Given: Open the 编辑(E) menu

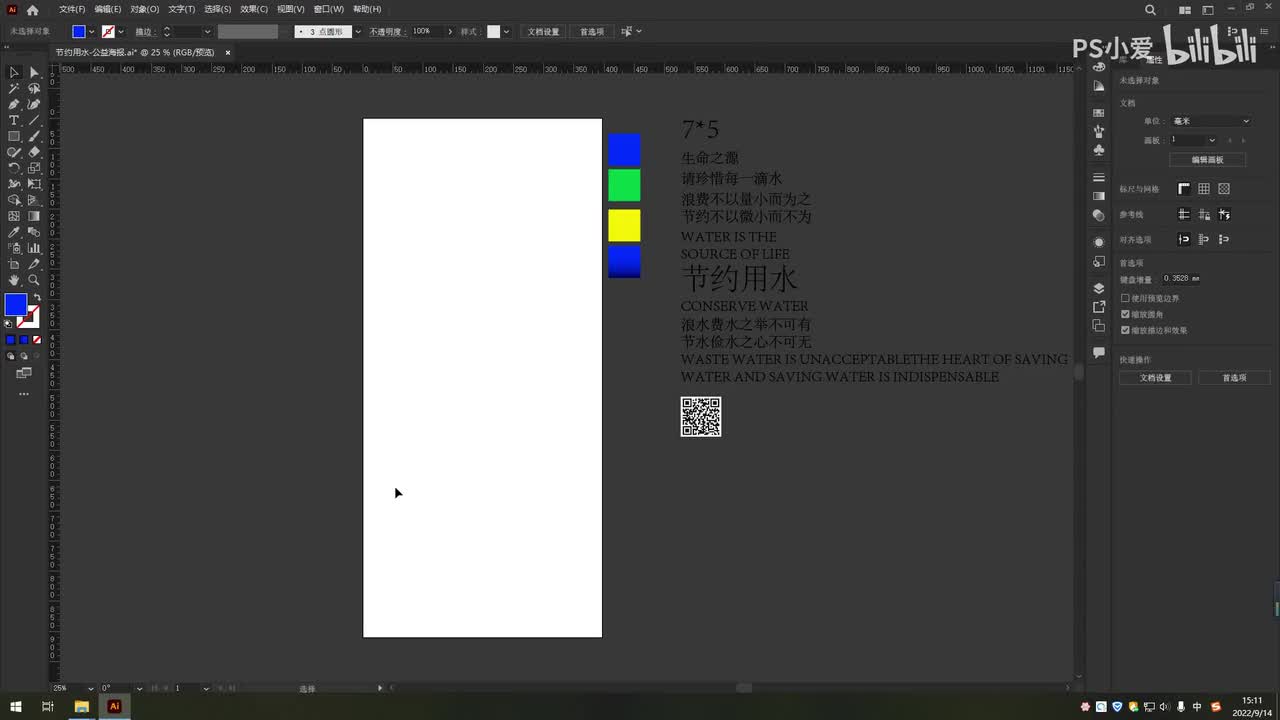Looking at the screenshot, I should (x=108, y=9).
